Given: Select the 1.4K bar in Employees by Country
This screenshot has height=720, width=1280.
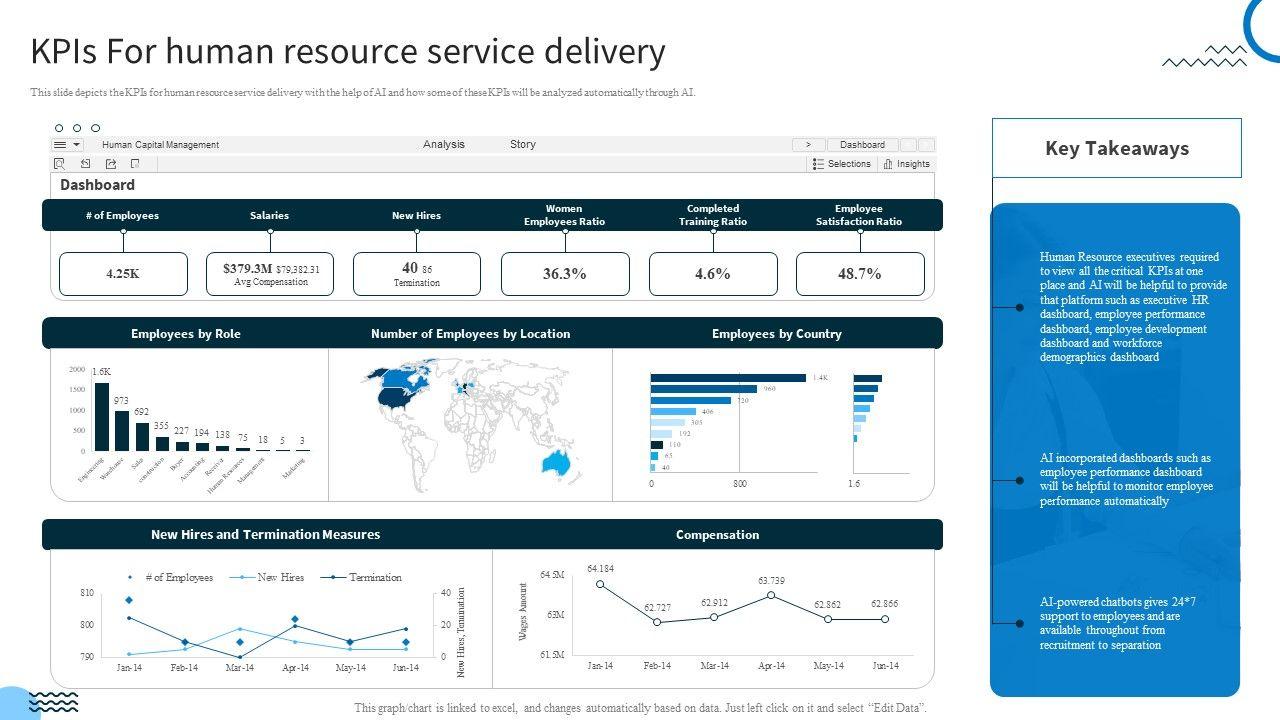Looking at the screenshot, I should click(728, 378).
